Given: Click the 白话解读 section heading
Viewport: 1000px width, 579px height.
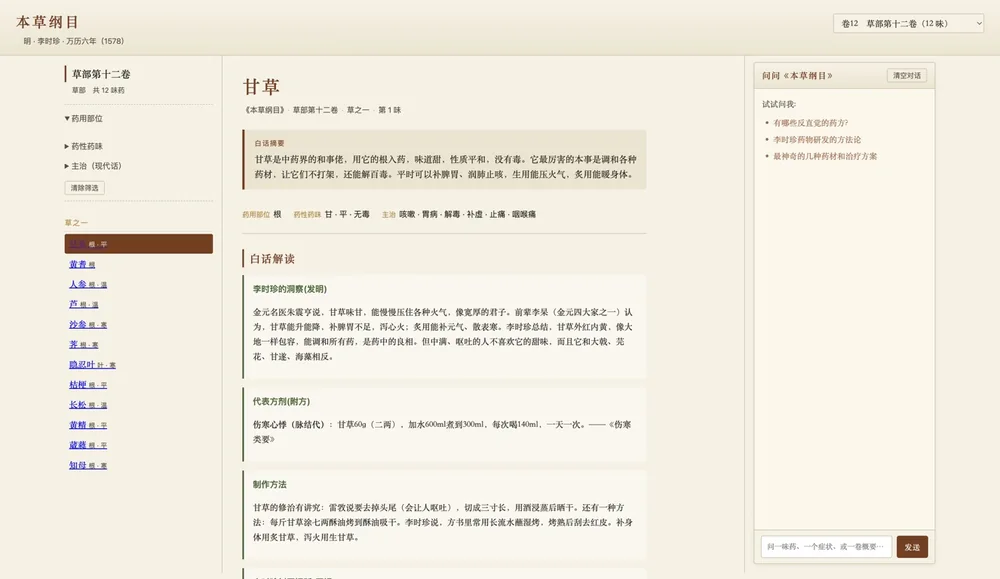Looking at the screenshot, I should pyautogui.click(x=272, y=259).
